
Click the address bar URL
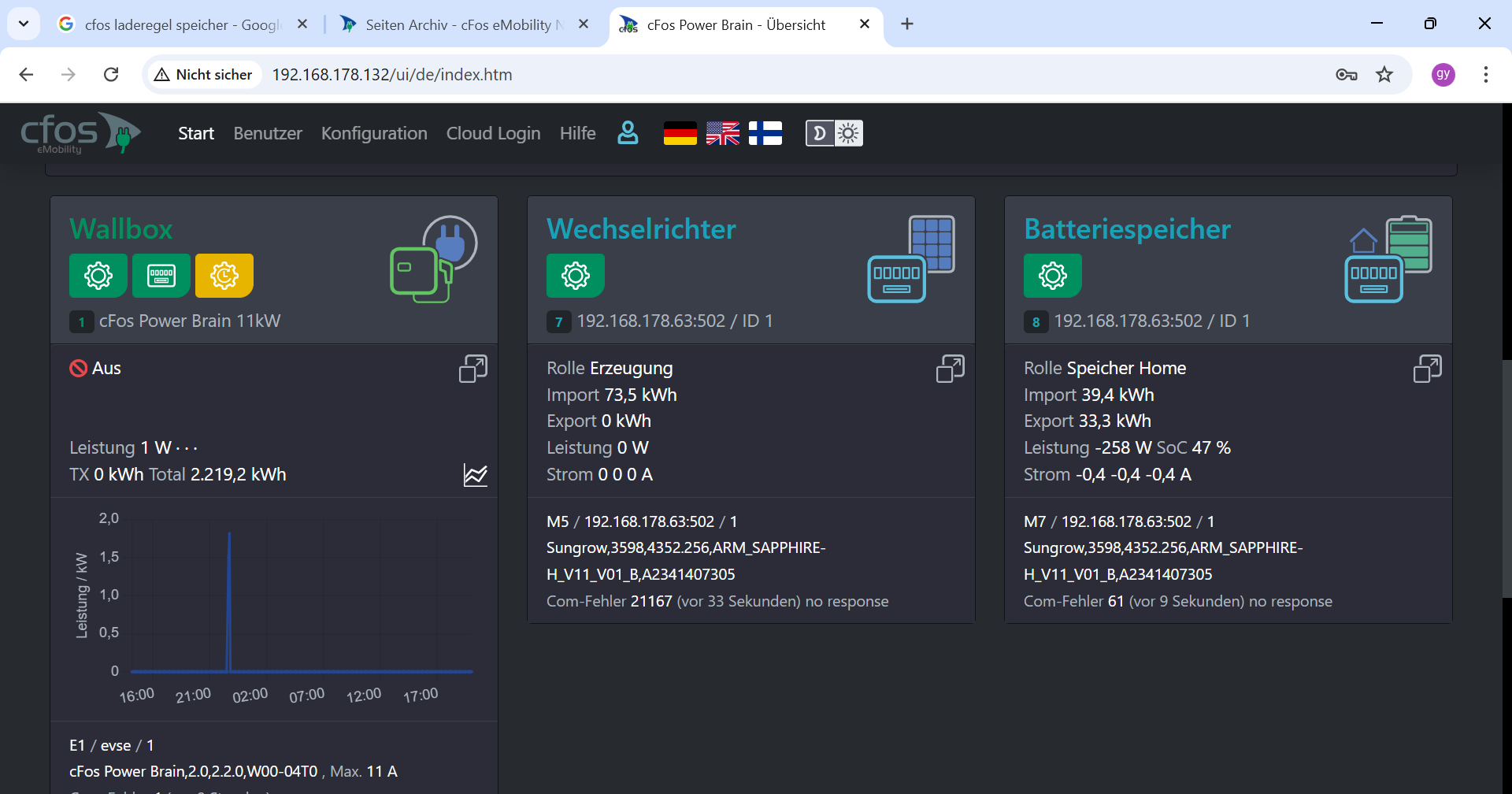coord(392,75)
